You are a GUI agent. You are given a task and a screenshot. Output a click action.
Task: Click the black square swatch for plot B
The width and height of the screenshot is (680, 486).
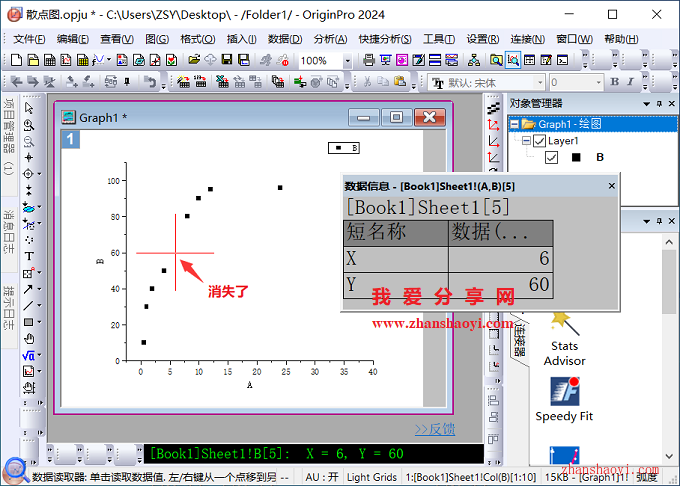(x=576, y=157)
